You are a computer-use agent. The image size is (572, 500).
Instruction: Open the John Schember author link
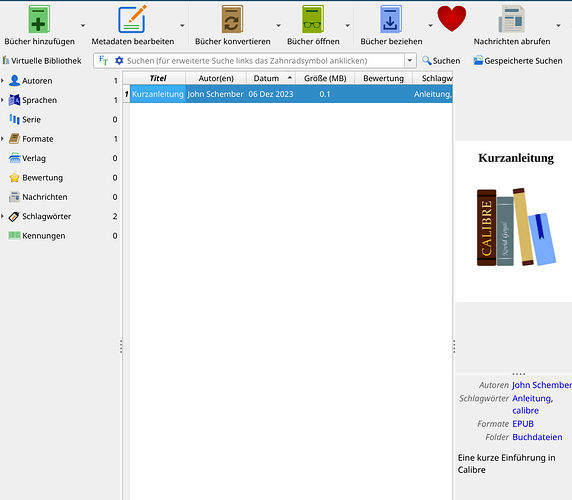542,385
